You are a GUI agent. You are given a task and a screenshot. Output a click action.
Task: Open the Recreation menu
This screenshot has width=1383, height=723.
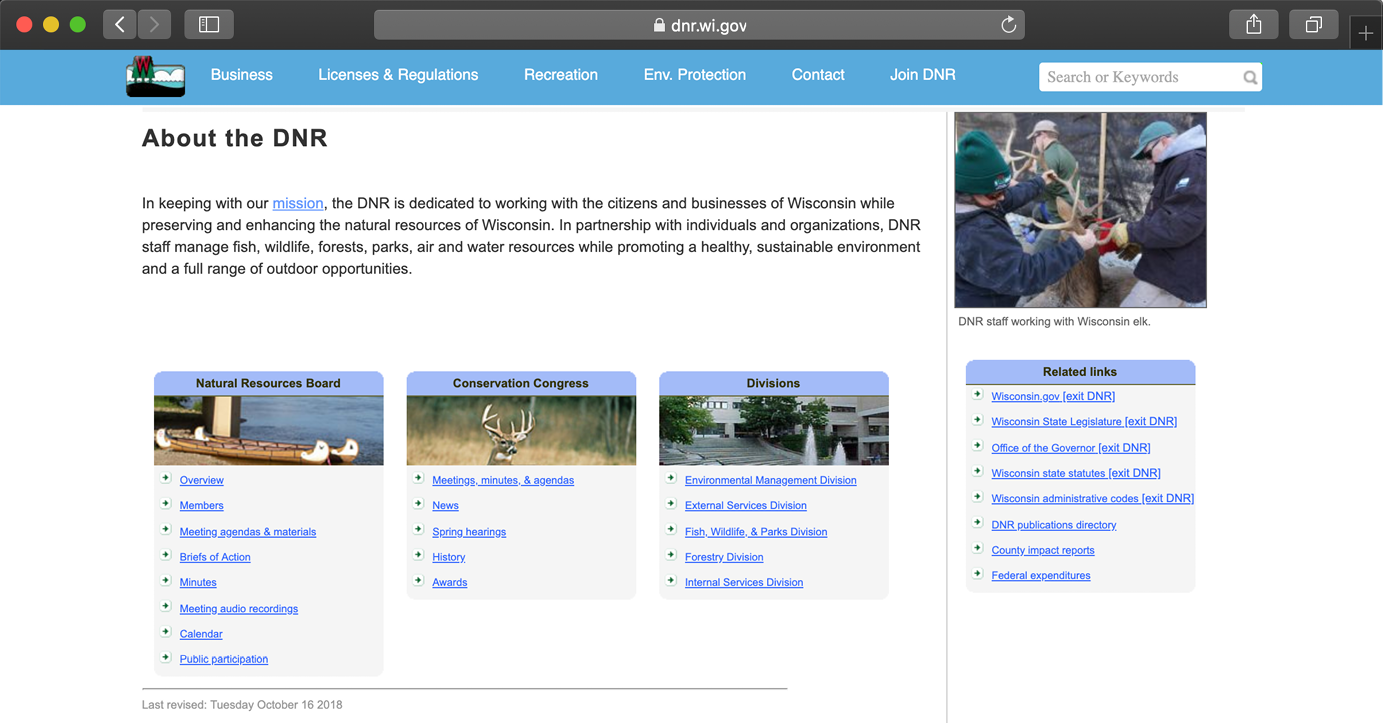click(x=561, y=75)
